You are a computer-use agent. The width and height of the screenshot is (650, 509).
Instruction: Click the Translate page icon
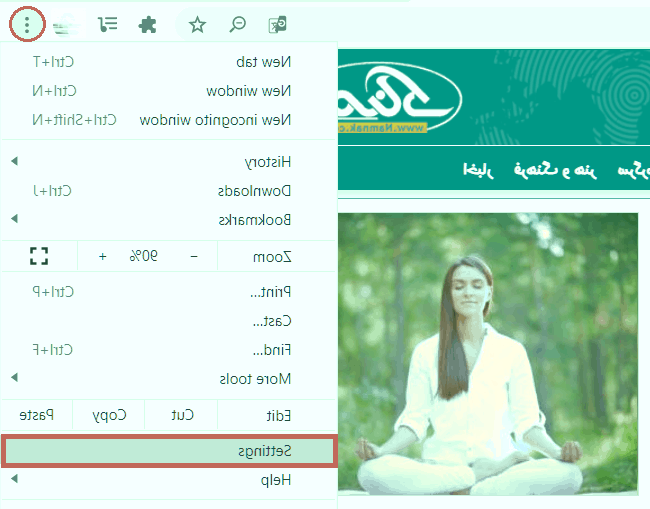coord(277,24)
